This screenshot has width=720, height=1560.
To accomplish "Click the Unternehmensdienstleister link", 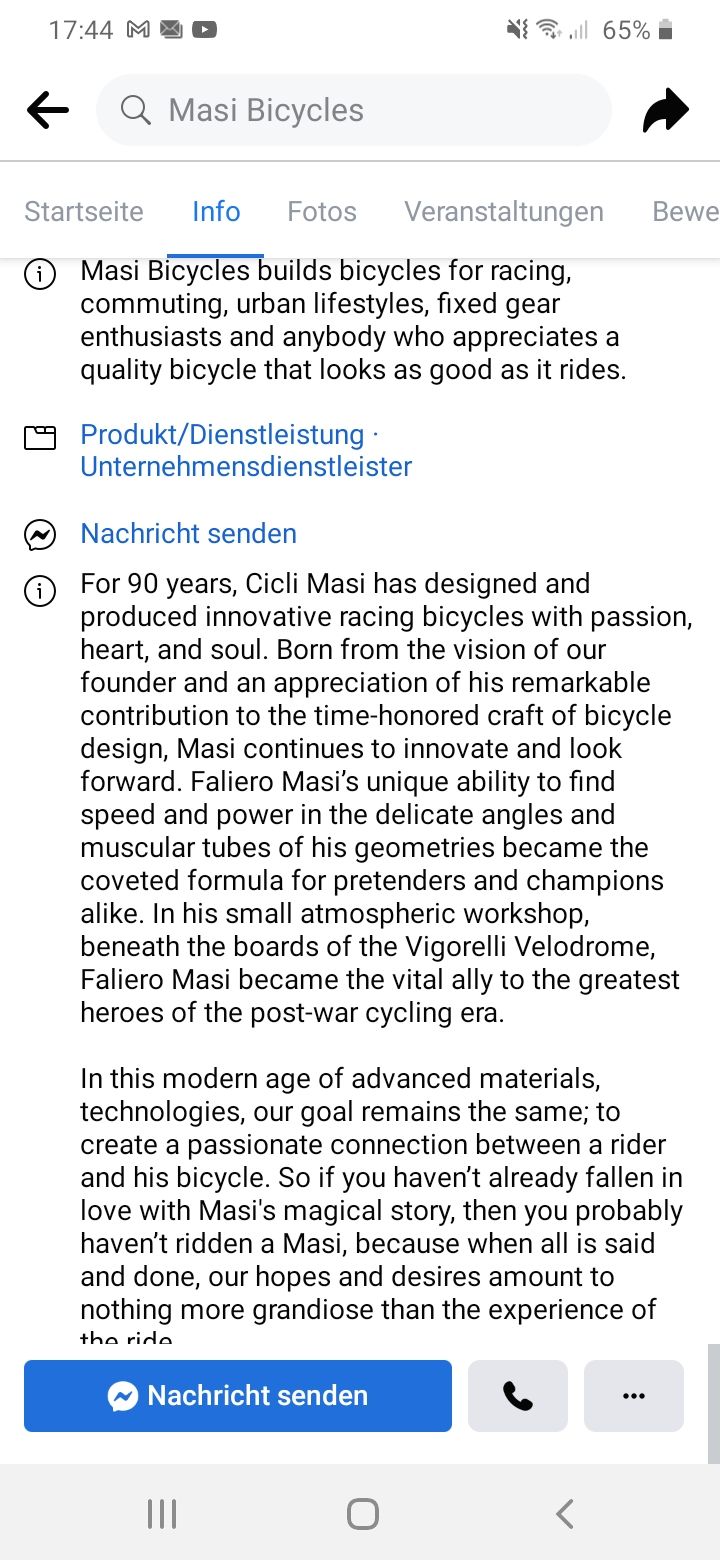I will tap(246, 467).
